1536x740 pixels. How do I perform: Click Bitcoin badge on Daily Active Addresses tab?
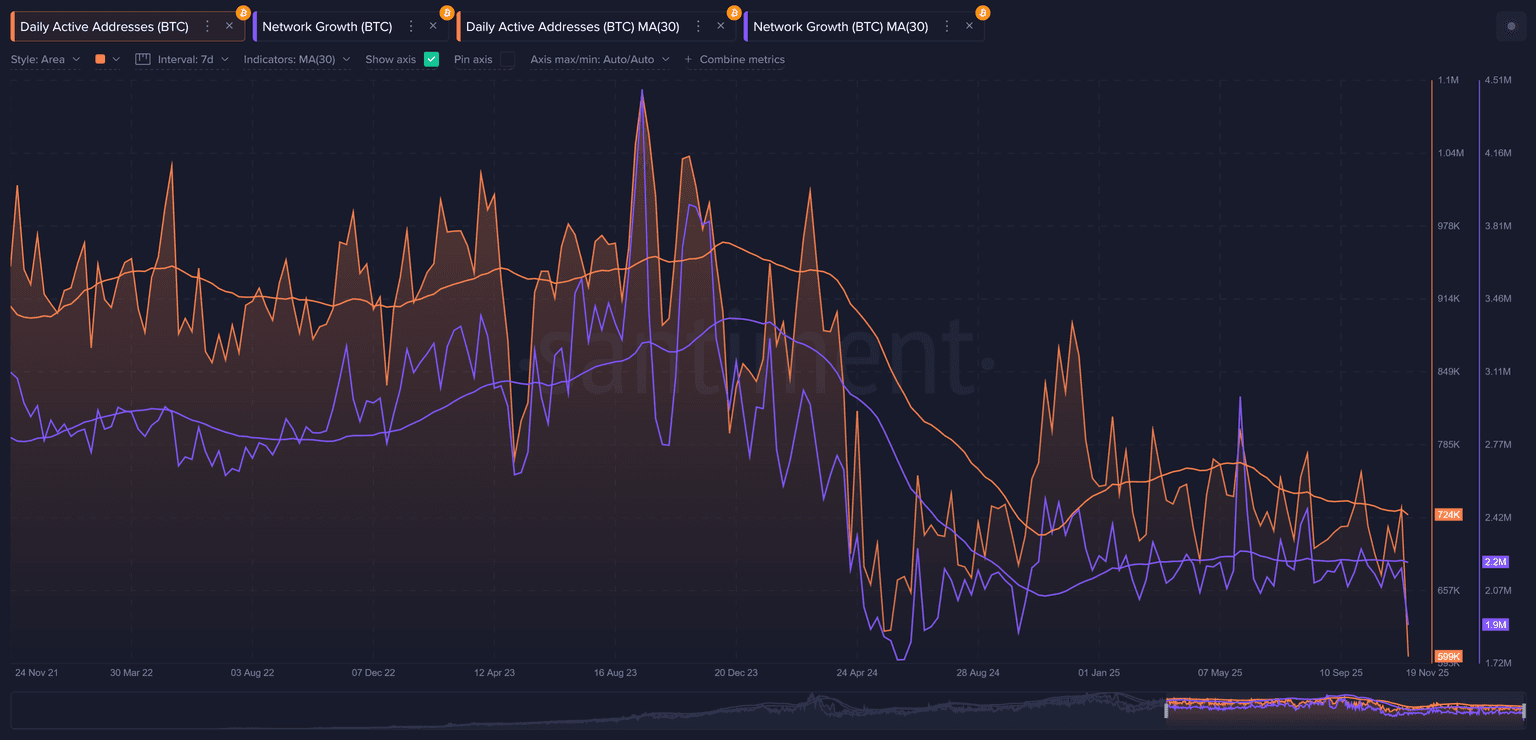tap(243, 13)
